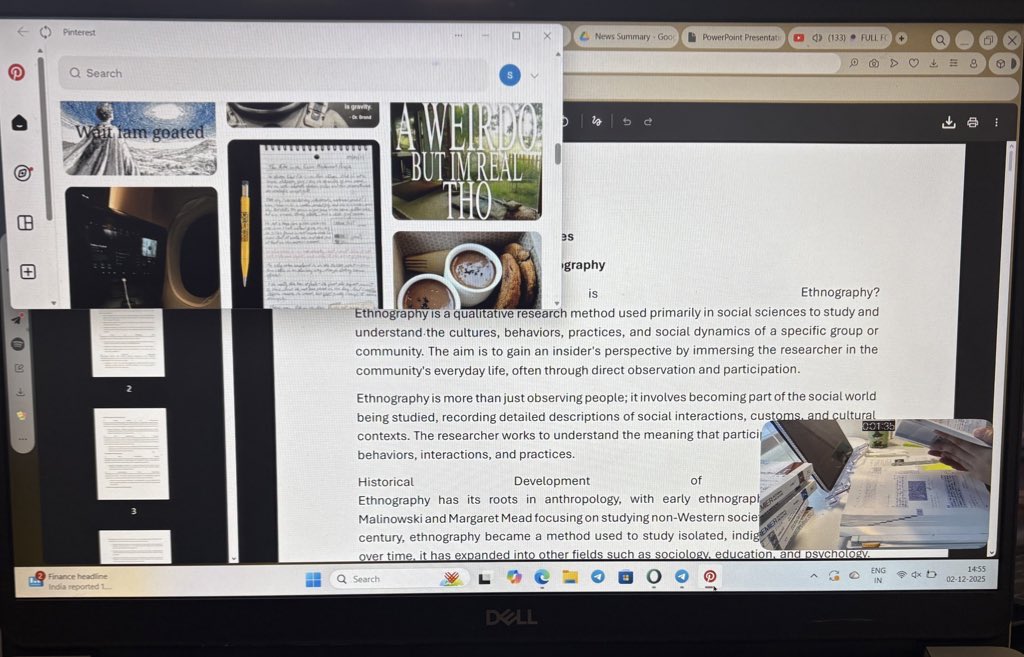Focus the Pinterest Search field
This screenshot has width=1024, height=657.
pos(273,73)
